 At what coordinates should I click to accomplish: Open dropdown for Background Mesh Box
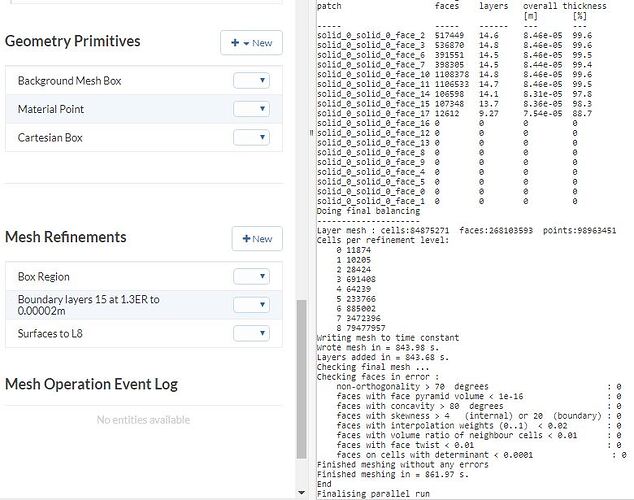click(252, 81)
